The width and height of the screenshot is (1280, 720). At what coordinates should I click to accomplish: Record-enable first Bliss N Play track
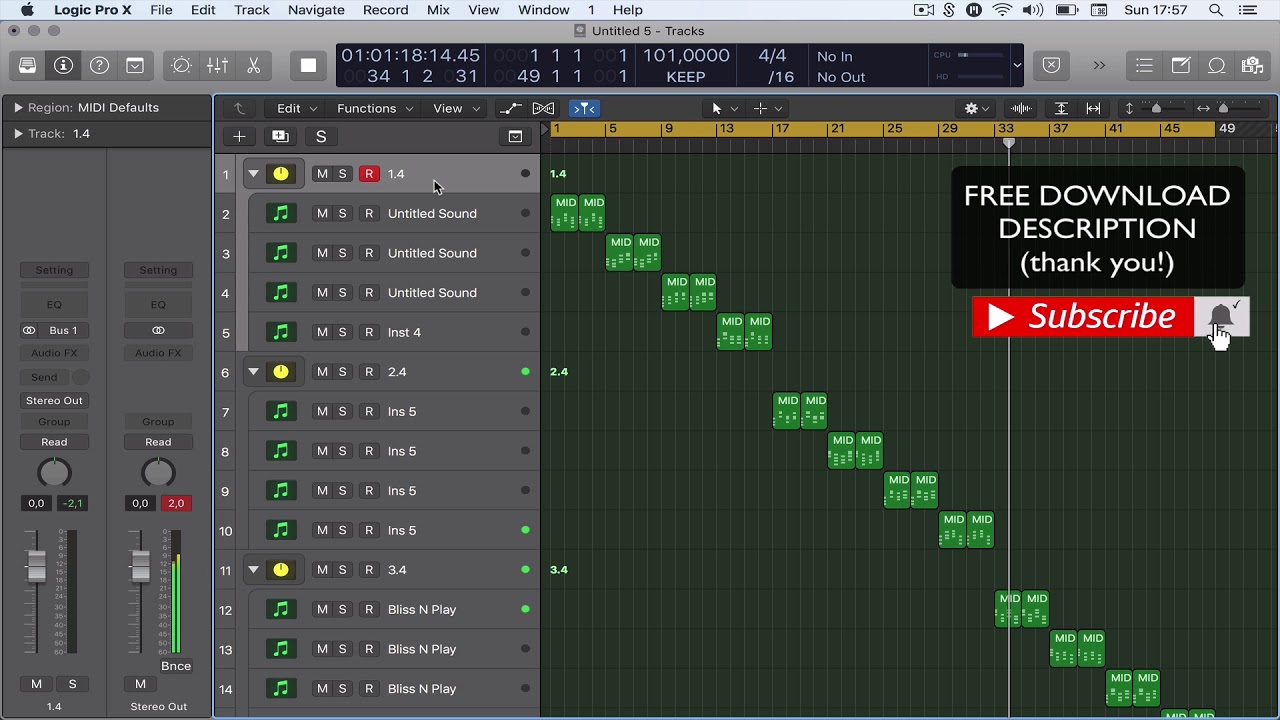[x=369, y=609]
